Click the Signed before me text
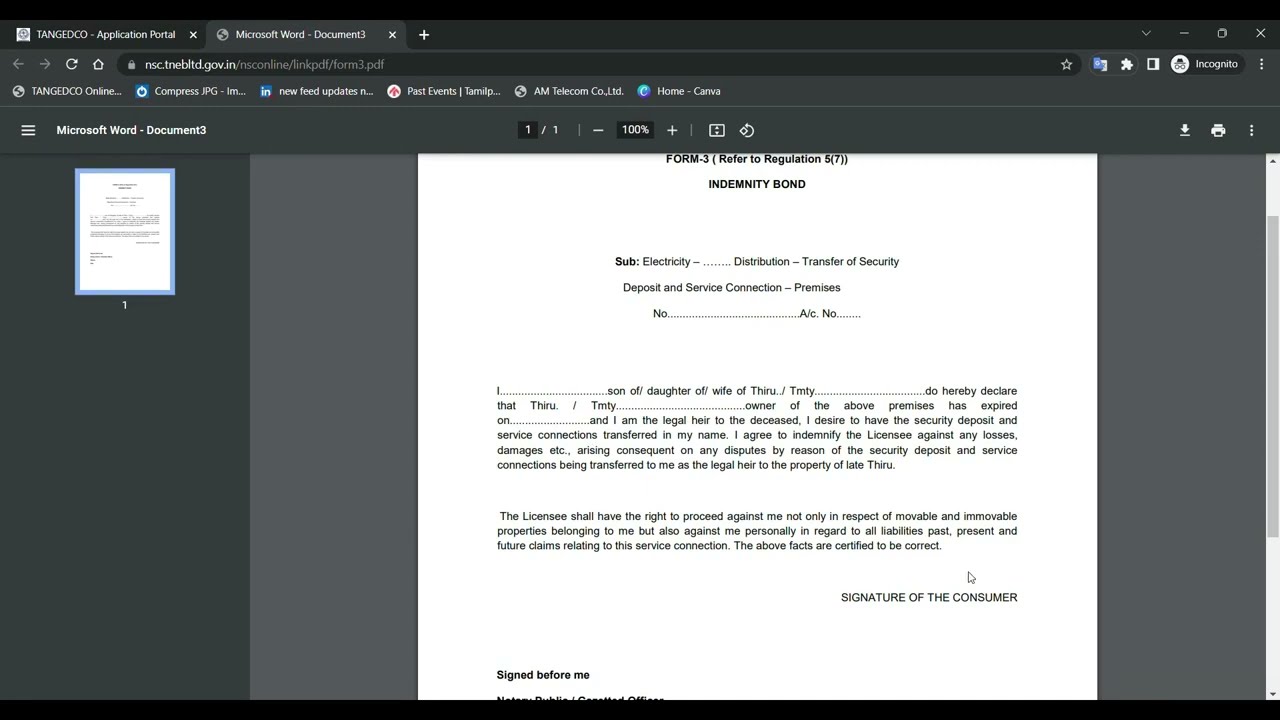 (543, 675)
